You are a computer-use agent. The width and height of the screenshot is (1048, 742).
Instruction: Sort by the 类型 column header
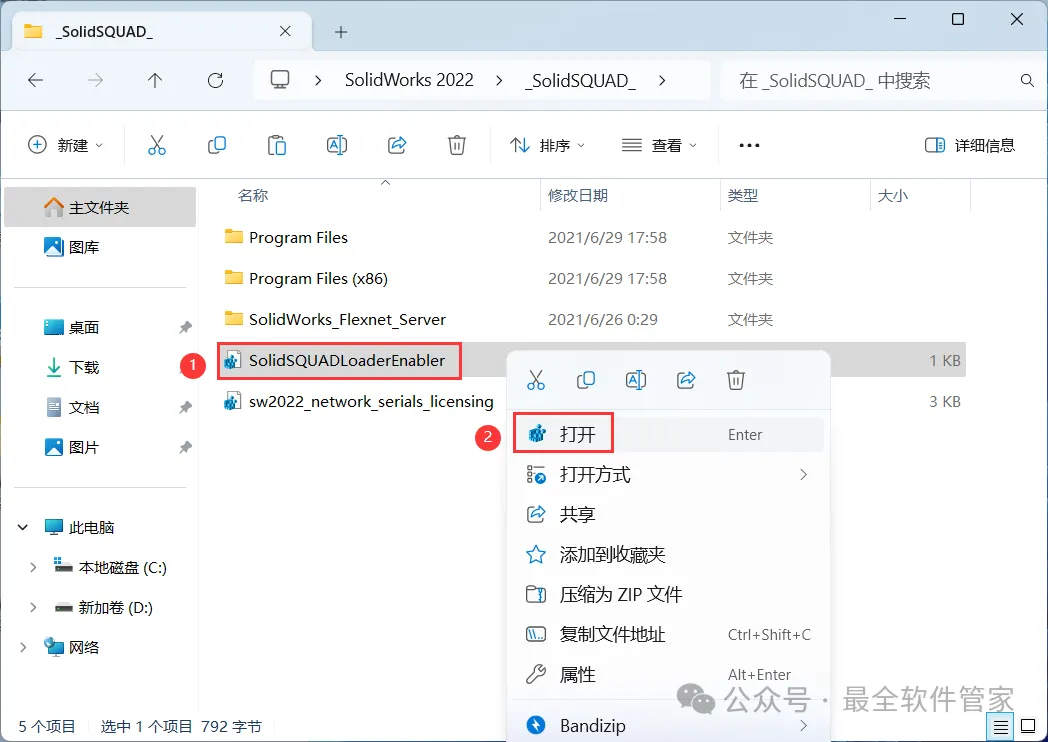coord(743,195)
